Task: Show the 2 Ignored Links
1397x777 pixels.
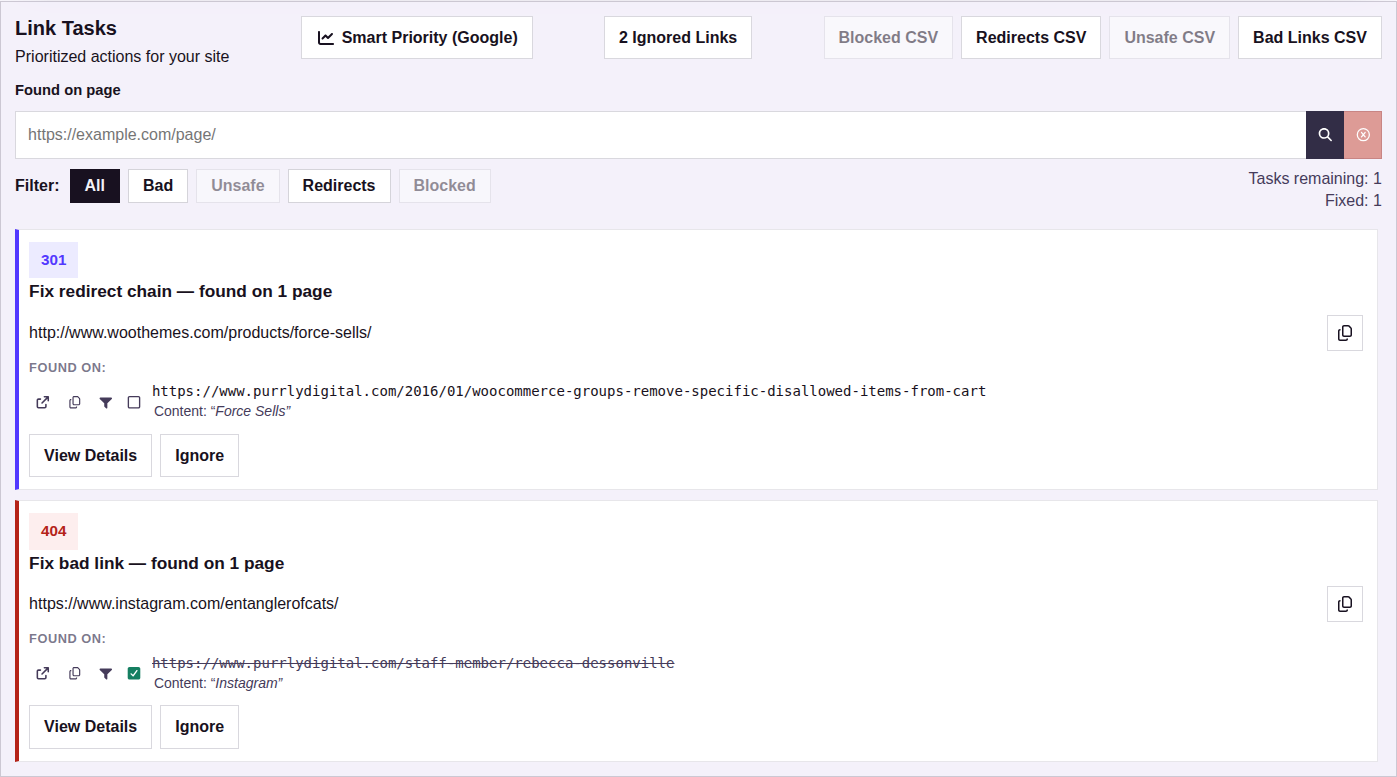Action: point(678,38)
